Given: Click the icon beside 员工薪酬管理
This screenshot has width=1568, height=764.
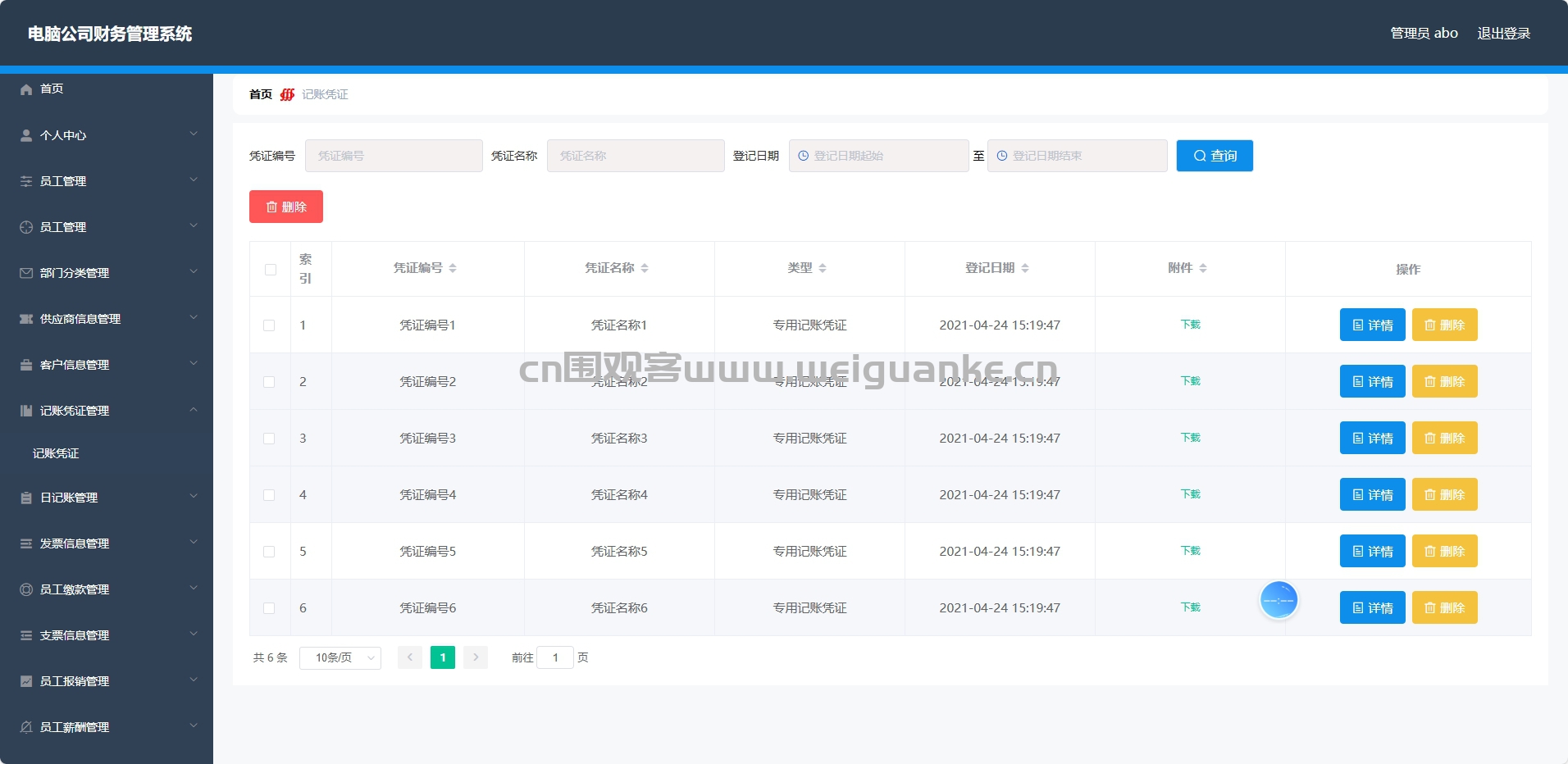Looking at the screenshot, I should tap(26, 727).
